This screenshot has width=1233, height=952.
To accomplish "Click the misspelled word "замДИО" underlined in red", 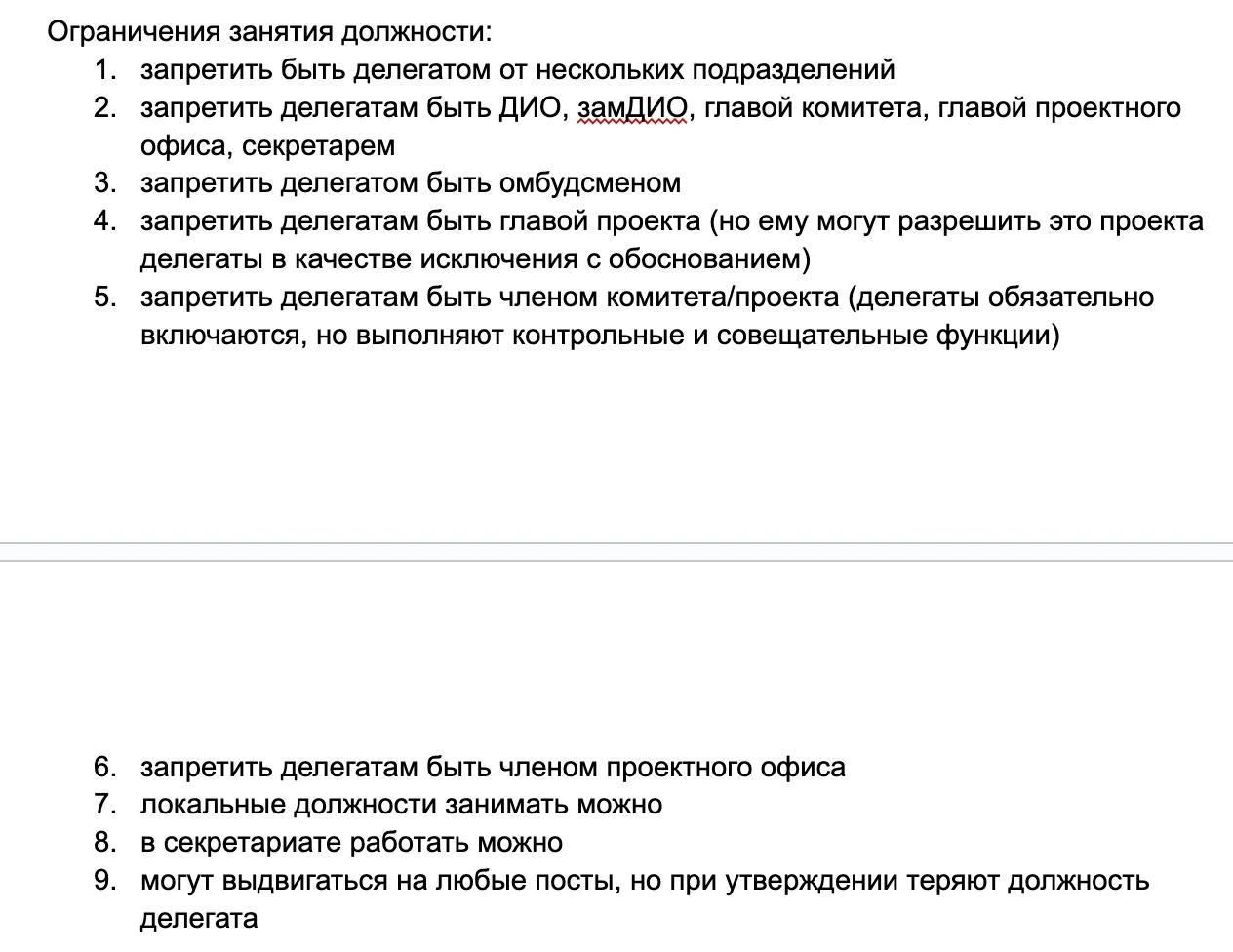I will (x=632, y=107).
